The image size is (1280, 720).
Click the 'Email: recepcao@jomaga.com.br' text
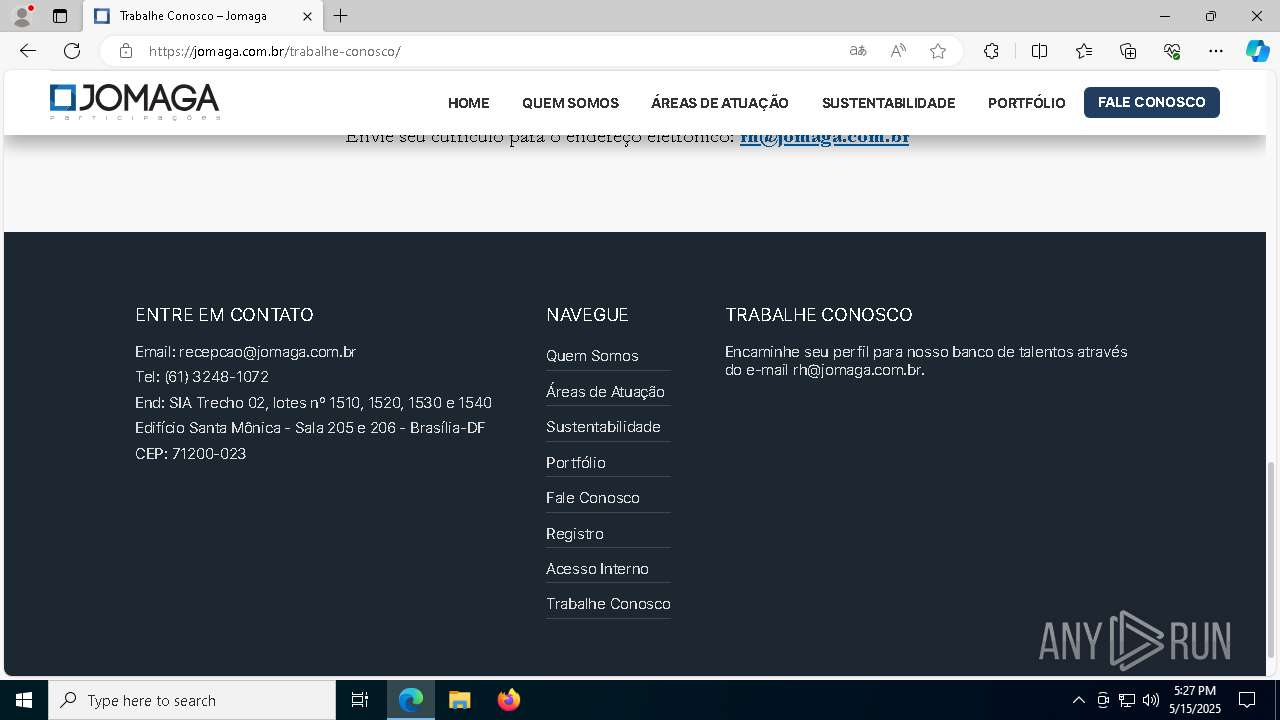click(246, 352)
